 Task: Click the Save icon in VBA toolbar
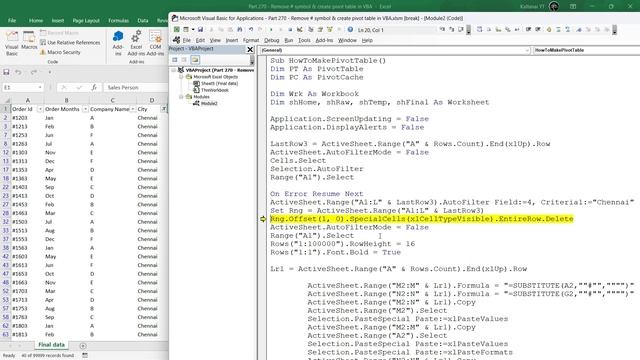[200, 30]
